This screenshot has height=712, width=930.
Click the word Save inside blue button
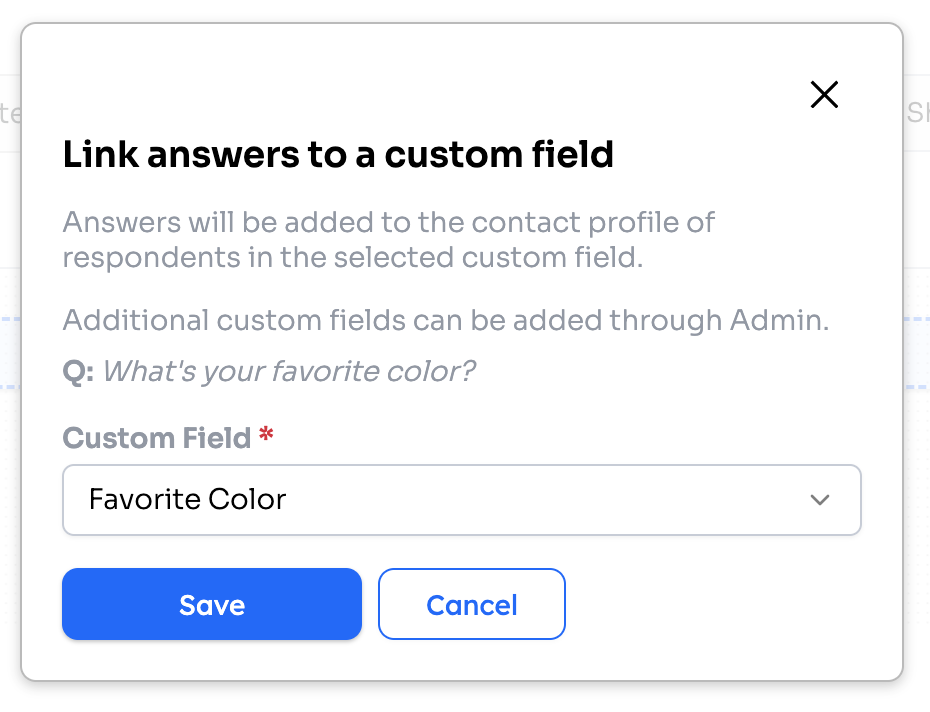pyautogui.click(x=212, y=605)
